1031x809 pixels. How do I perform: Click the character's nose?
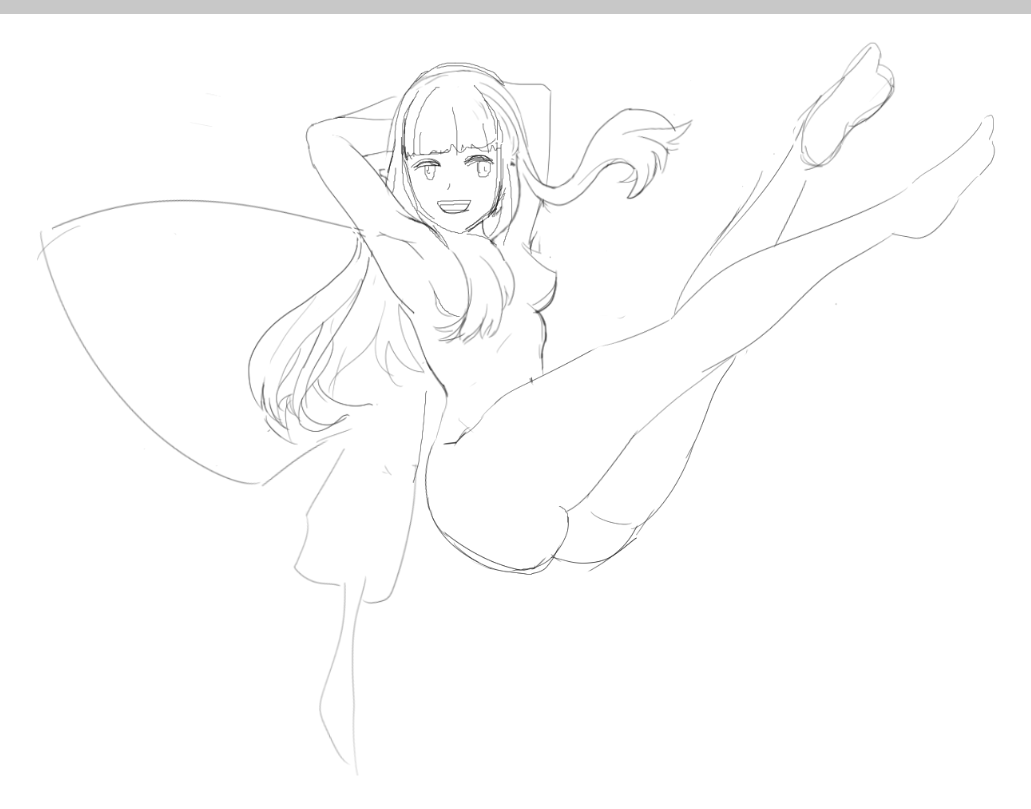click(x=461, y=187)
